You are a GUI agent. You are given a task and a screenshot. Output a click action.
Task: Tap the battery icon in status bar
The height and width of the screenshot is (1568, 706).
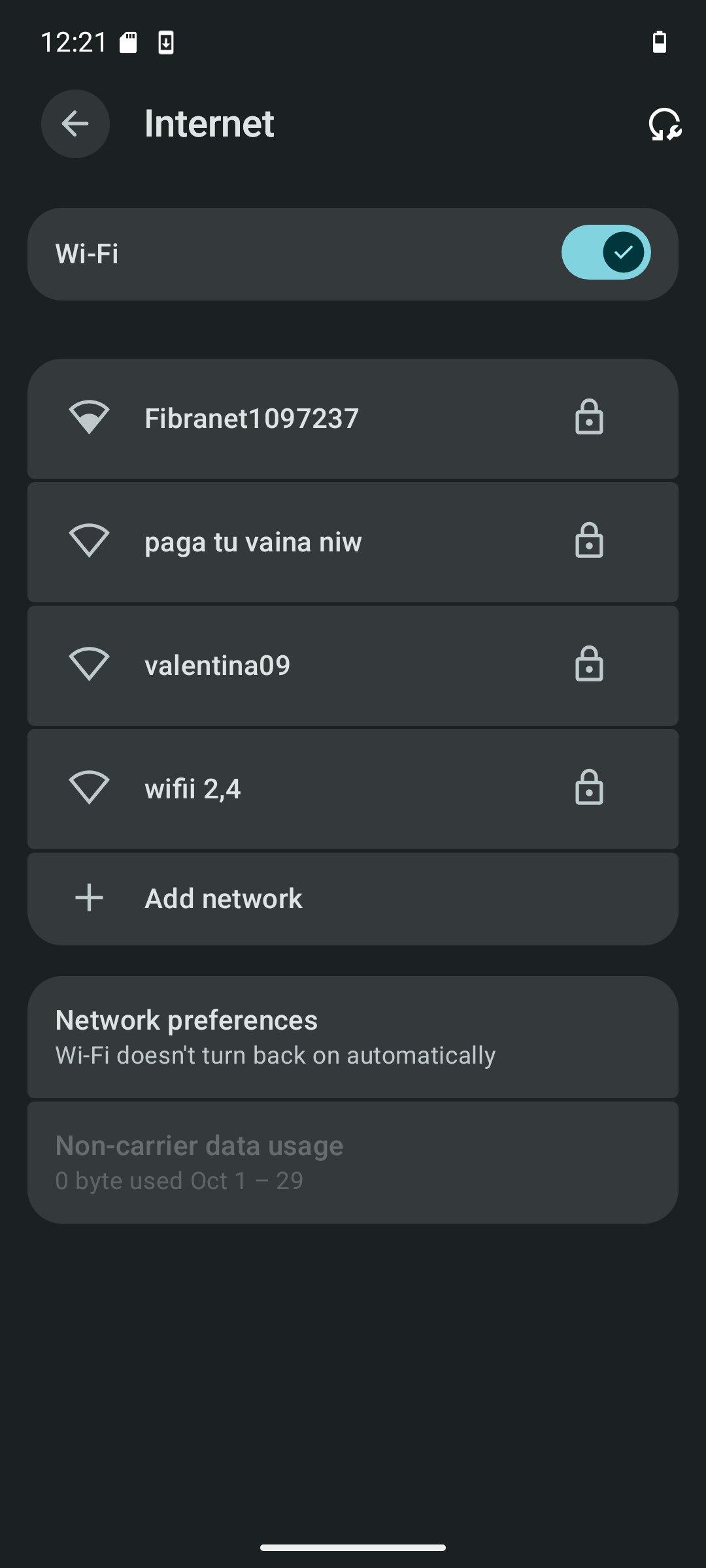tap(660, 42)
